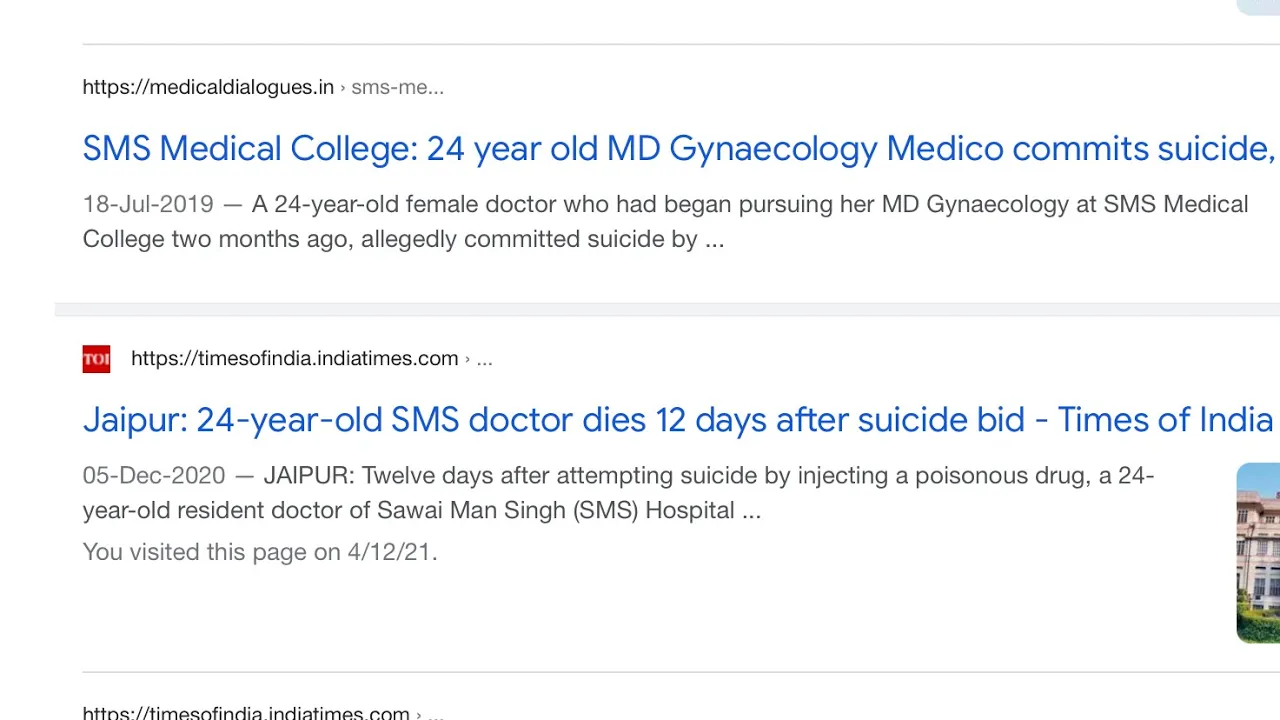Open the hospital building thumbnail image
The image size is (1280, 720).
coord(1258,553)
